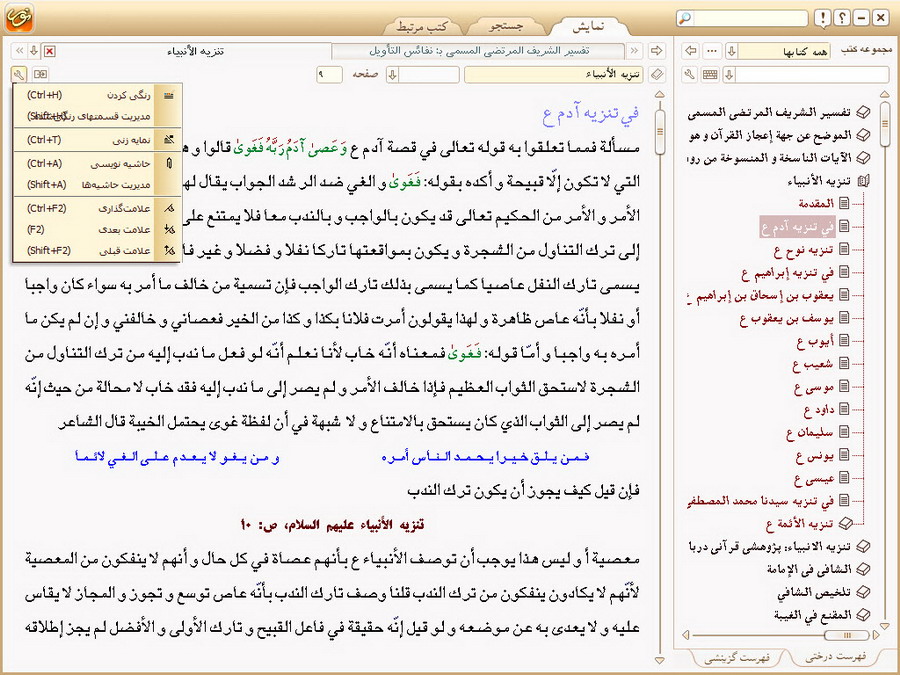The width and height of the screenshot is (900, 675).
Task: Close the تنزيه الأنبياء document tab with red X
Action: (x=50, y=51)
